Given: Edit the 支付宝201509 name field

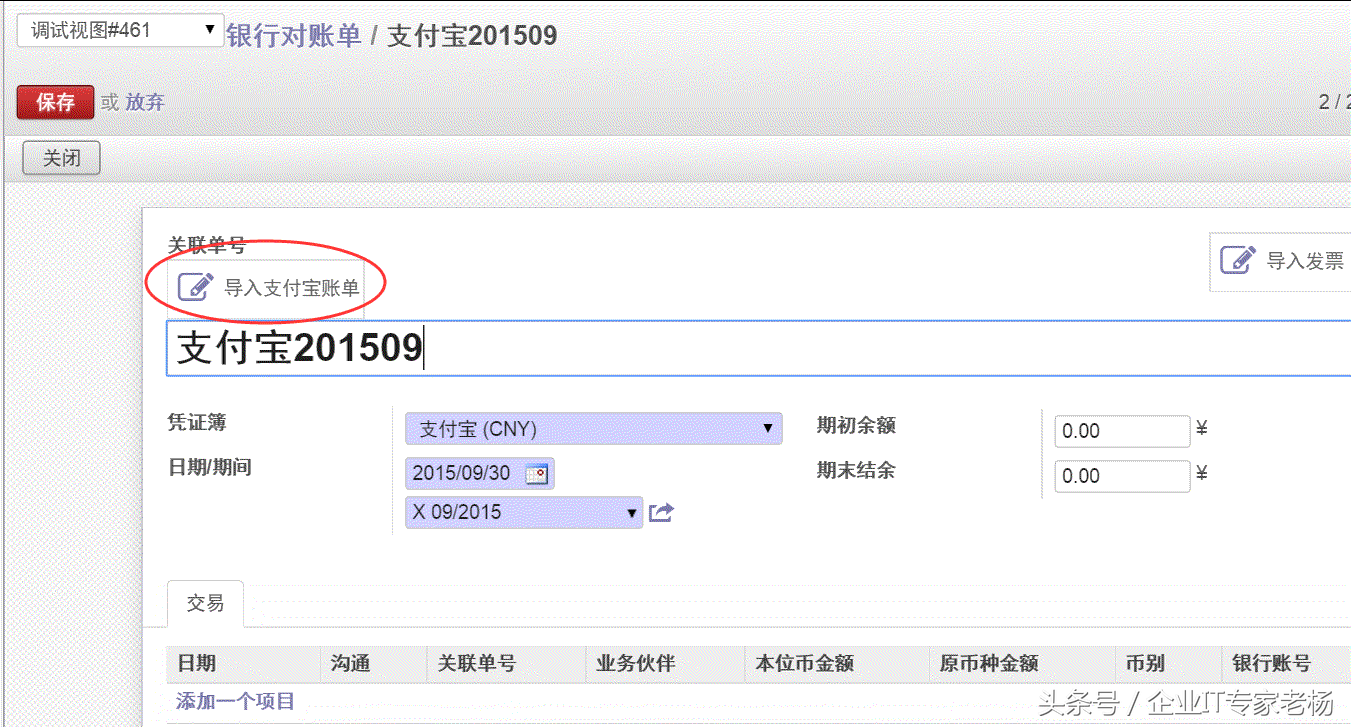Looking at the screenshot, I should pos(758,348).
